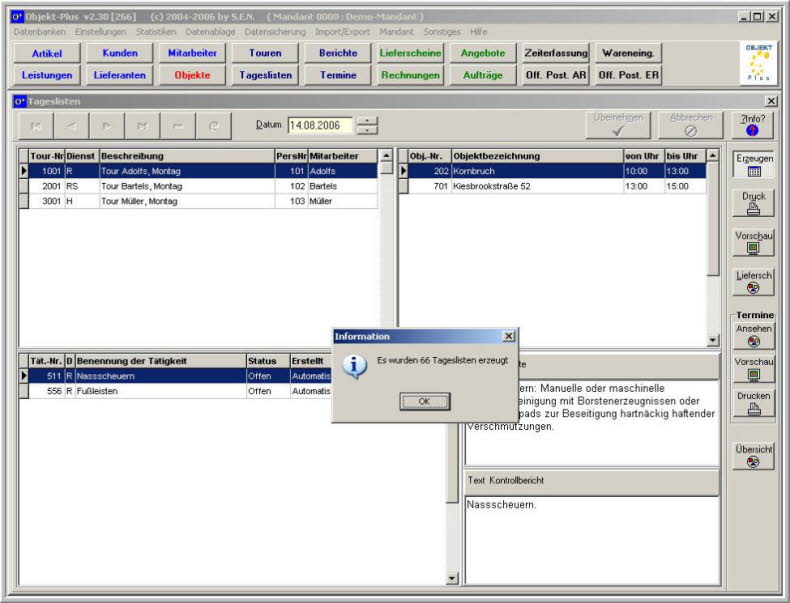
Task: Open the Aufträge module
Action: 483,75
